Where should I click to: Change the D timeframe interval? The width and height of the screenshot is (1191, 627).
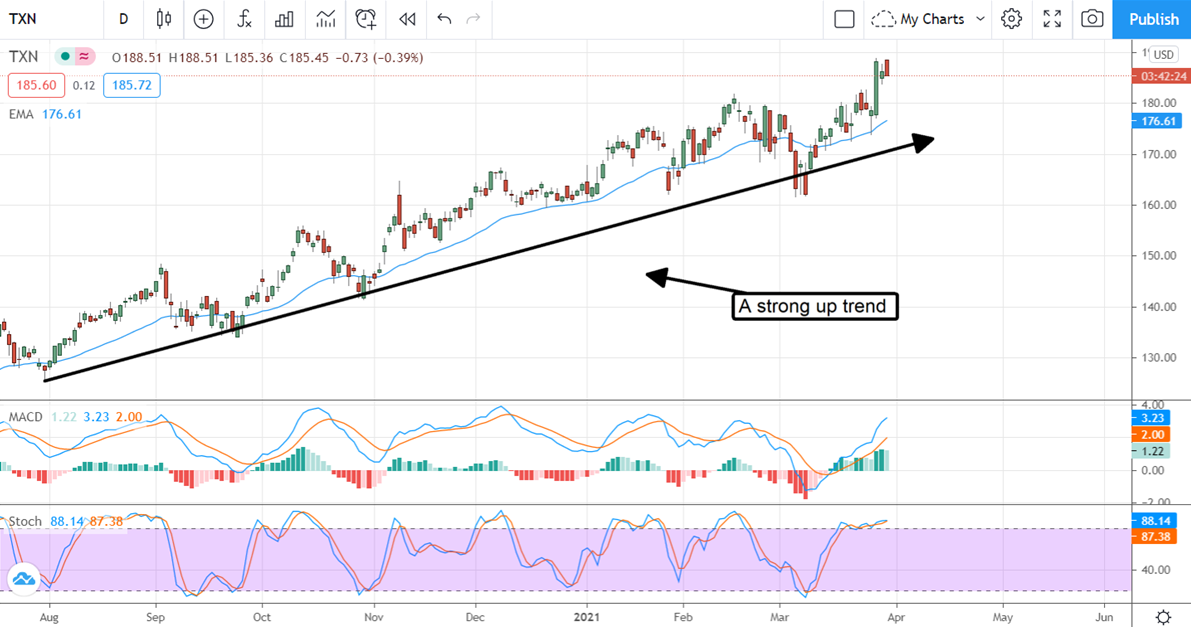point(123,19)
